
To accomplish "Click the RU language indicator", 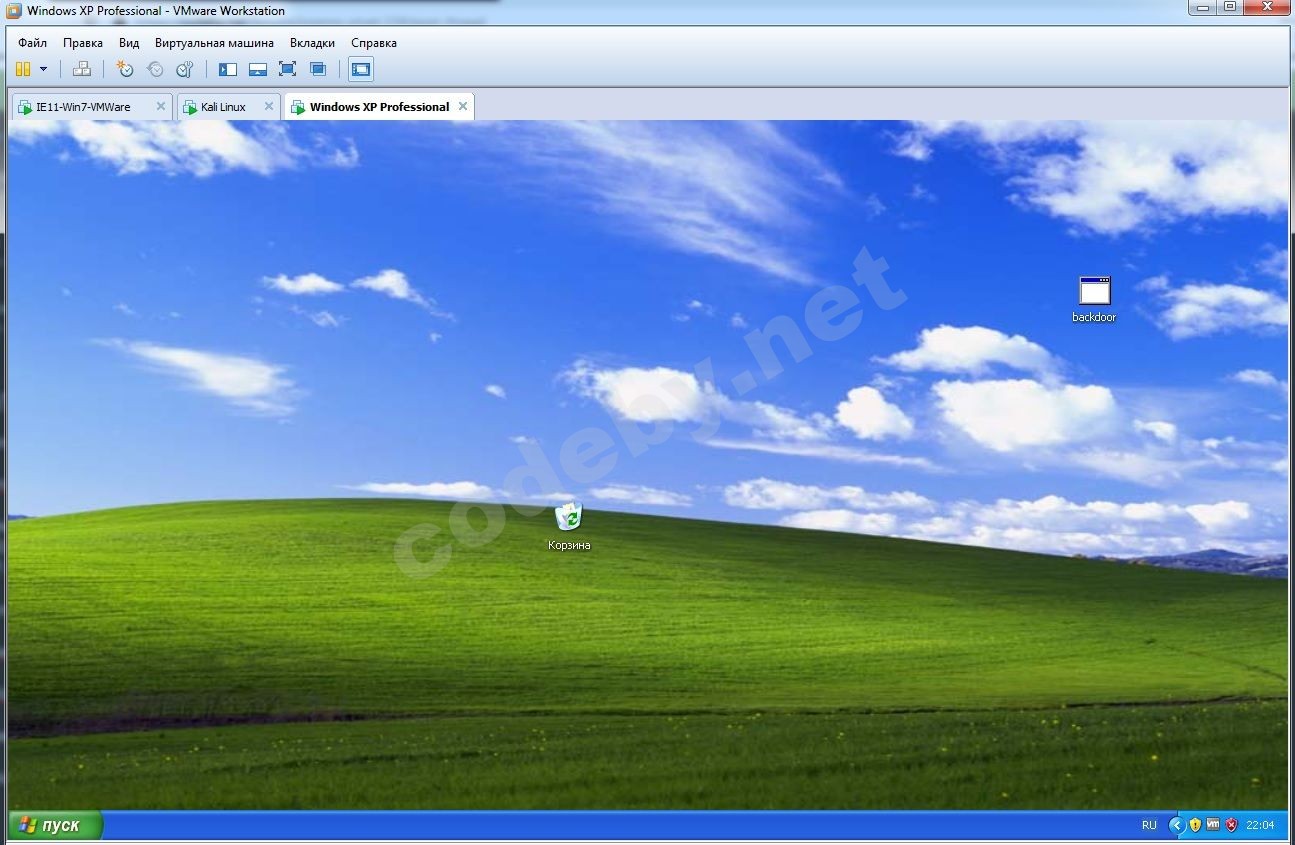I will [x=1149, y=825].
